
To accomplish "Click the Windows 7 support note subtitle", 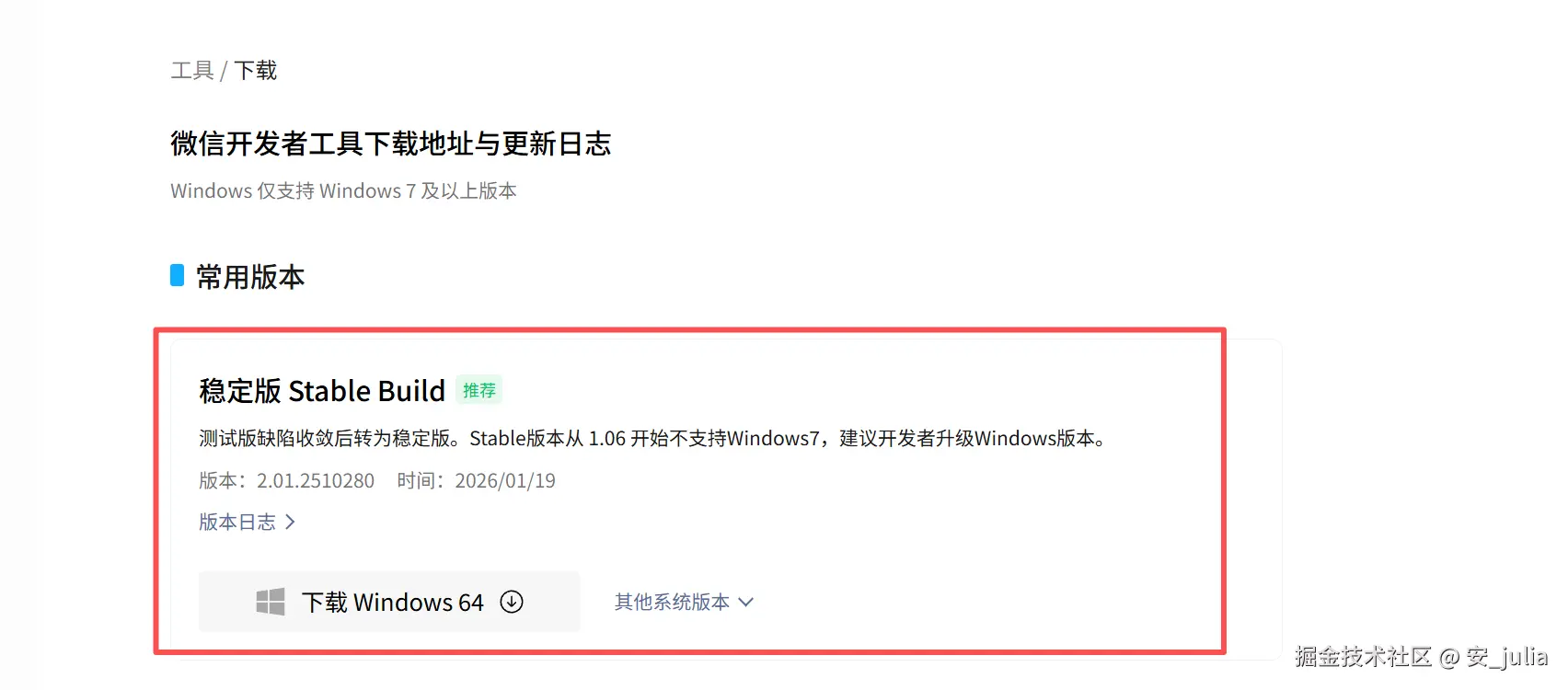I will [343, 190].
